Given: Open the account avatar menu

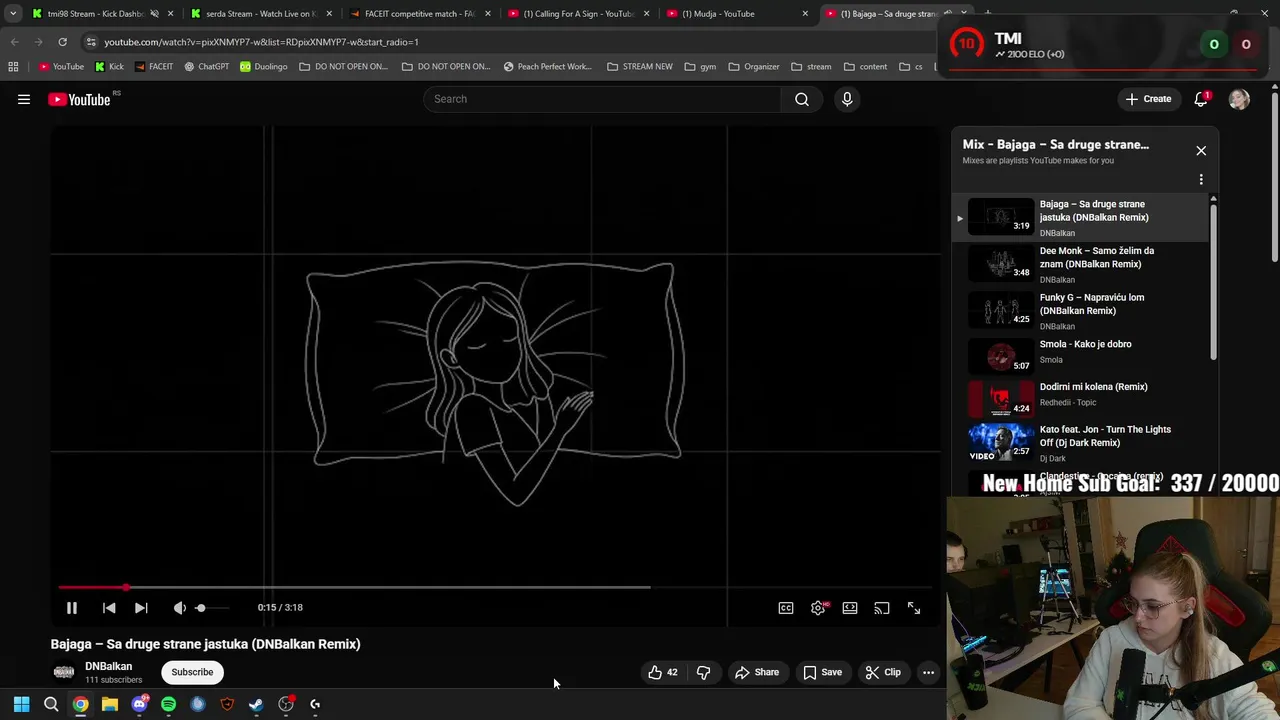Looking at the screenshot, I should (1239, 99).
